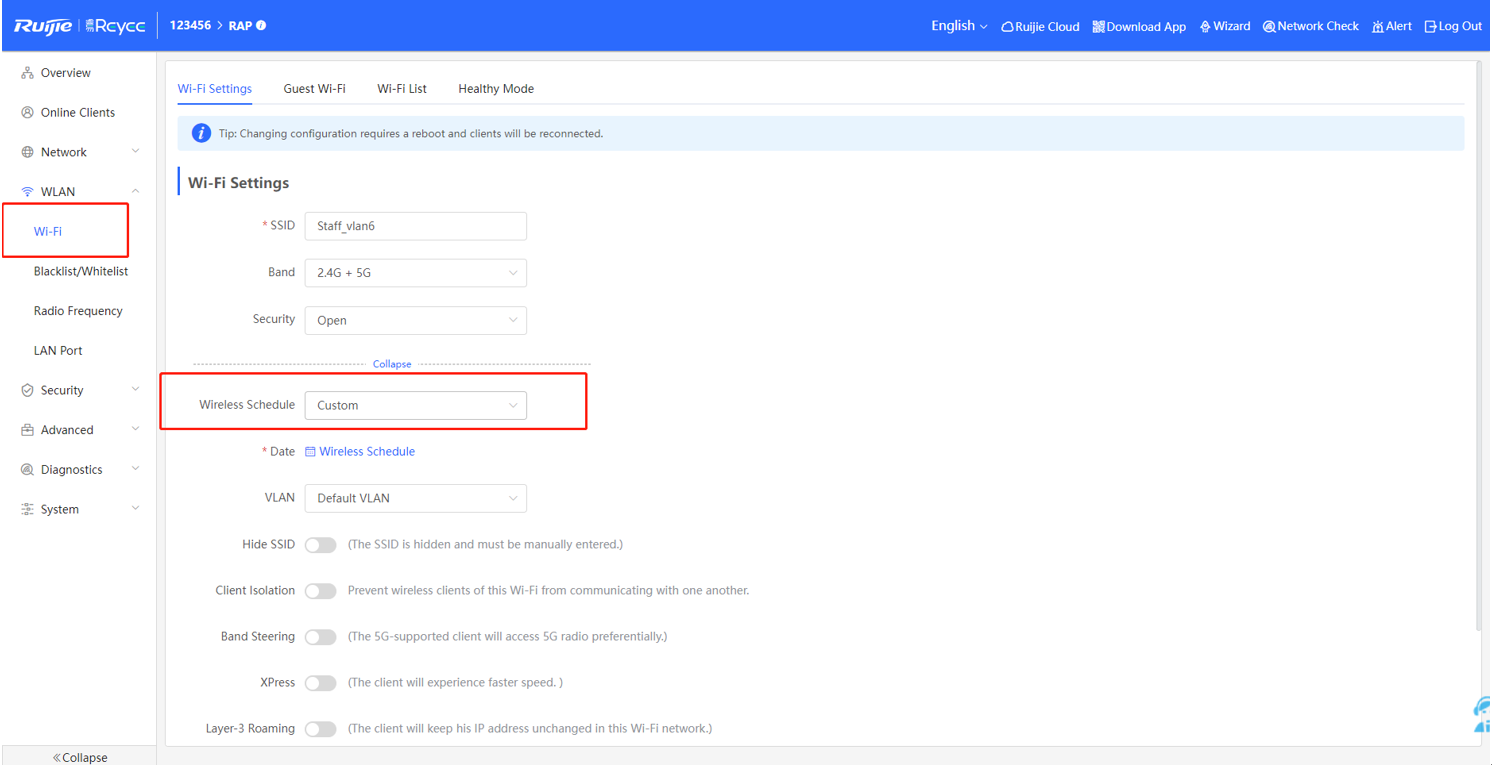The height and width of the screenshot is (765, 1492).
Task: Click into the SSID text field
Action: 415,226
